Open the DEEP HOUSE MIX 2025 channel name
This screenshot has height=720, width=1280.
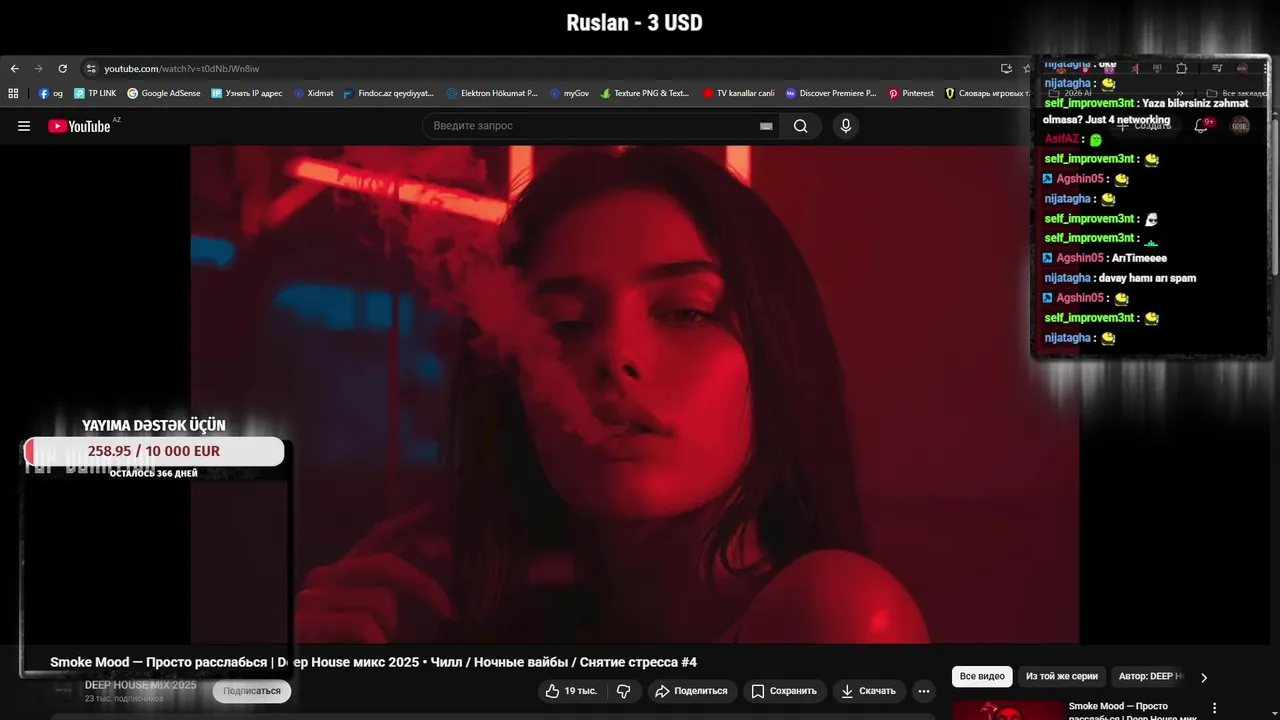[141, 685]
